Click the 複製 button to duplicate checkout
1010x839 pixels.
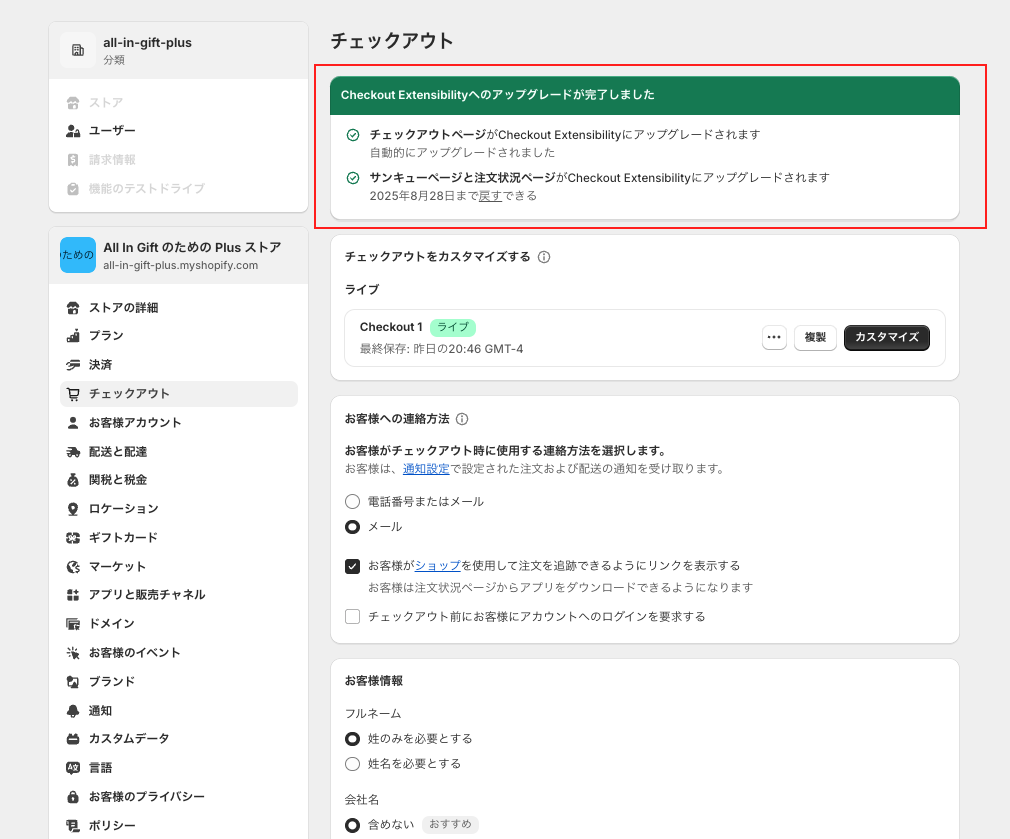(815, 338)
